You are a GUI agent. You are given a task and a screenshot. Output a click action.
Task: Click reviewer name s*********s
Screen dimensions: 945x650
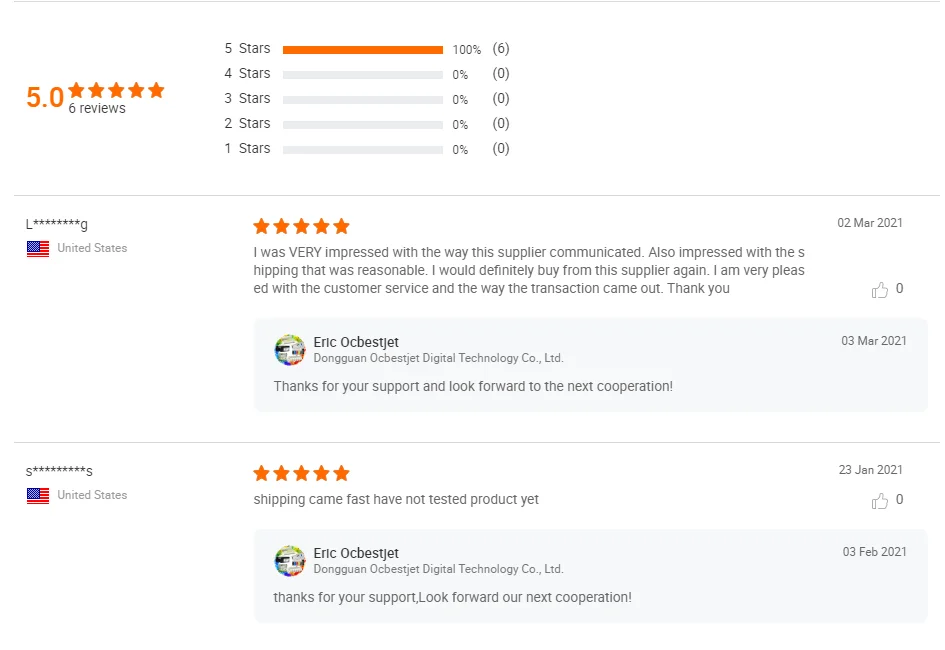(x=59, y=471)
